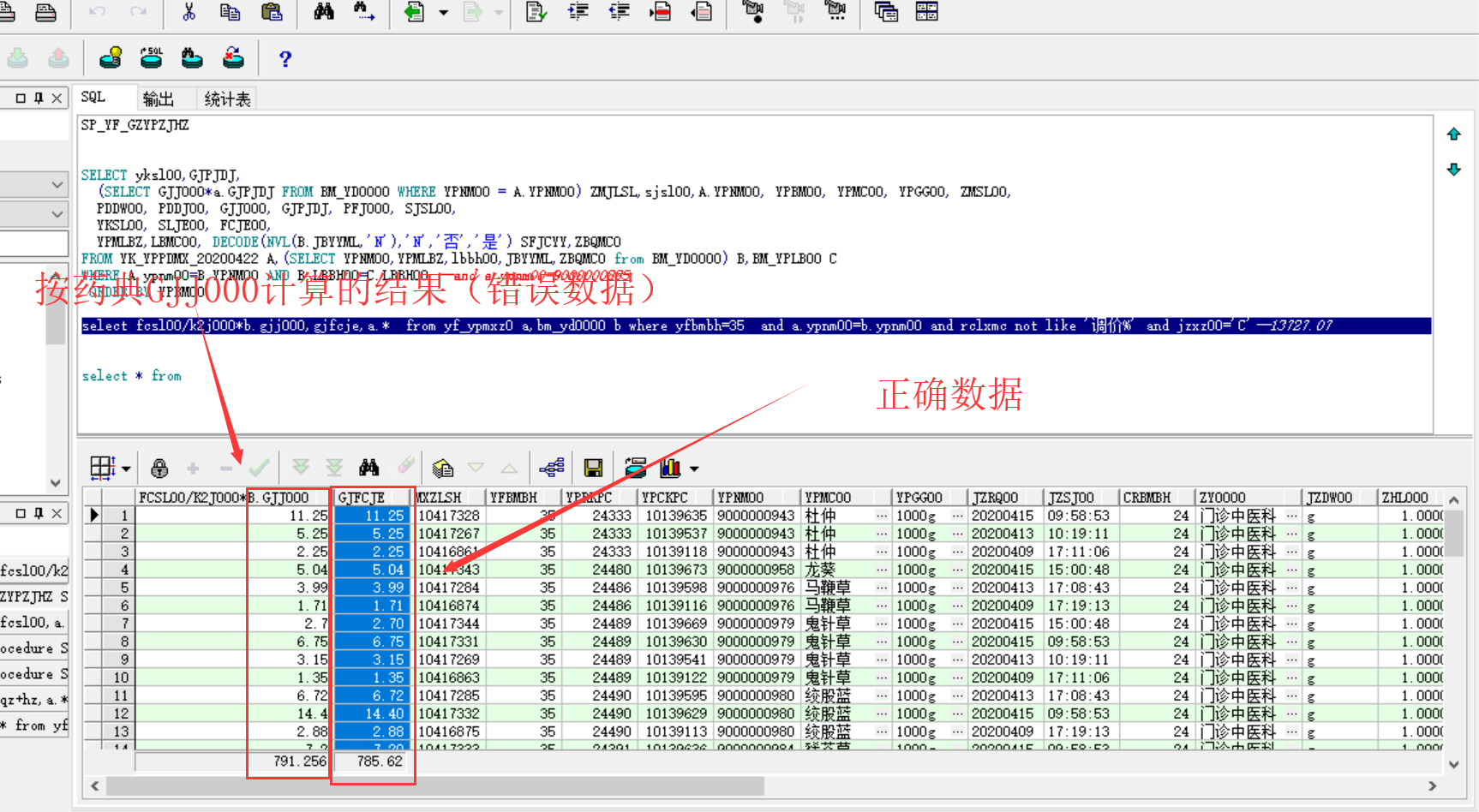Toggle the pin icon on the upper left panel
The image size is (1479, 812).
click(x=39, y=99)
